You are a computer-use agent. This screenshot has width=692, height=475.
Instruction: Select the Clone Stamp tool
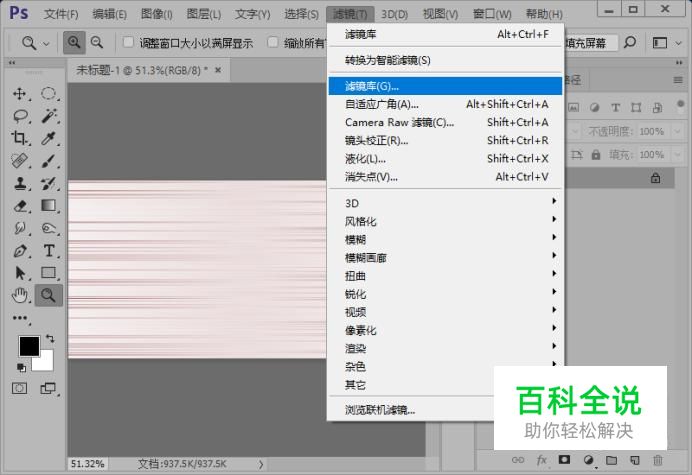tap(19, 183)
